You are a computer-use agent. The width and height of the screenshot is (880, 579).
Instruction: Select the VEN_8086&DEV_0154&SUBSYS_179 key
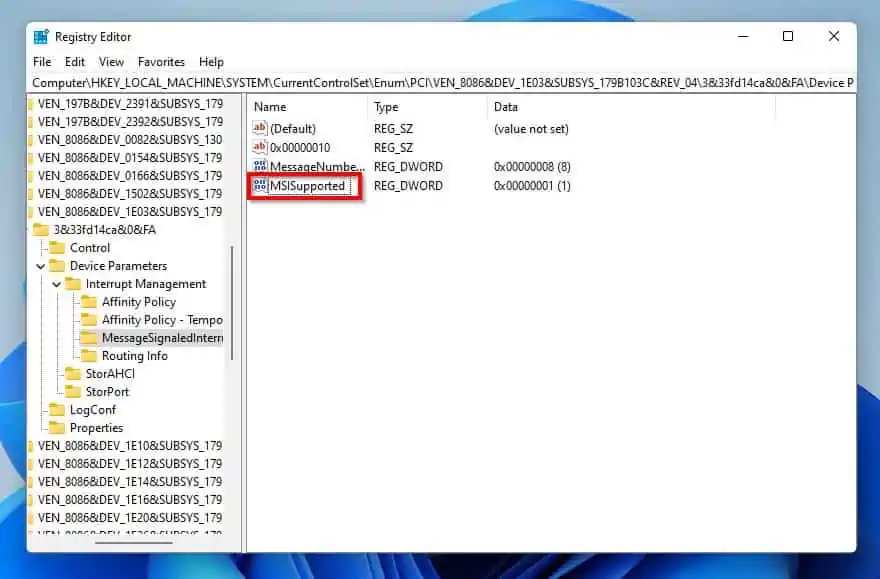(x=130, y=158)
